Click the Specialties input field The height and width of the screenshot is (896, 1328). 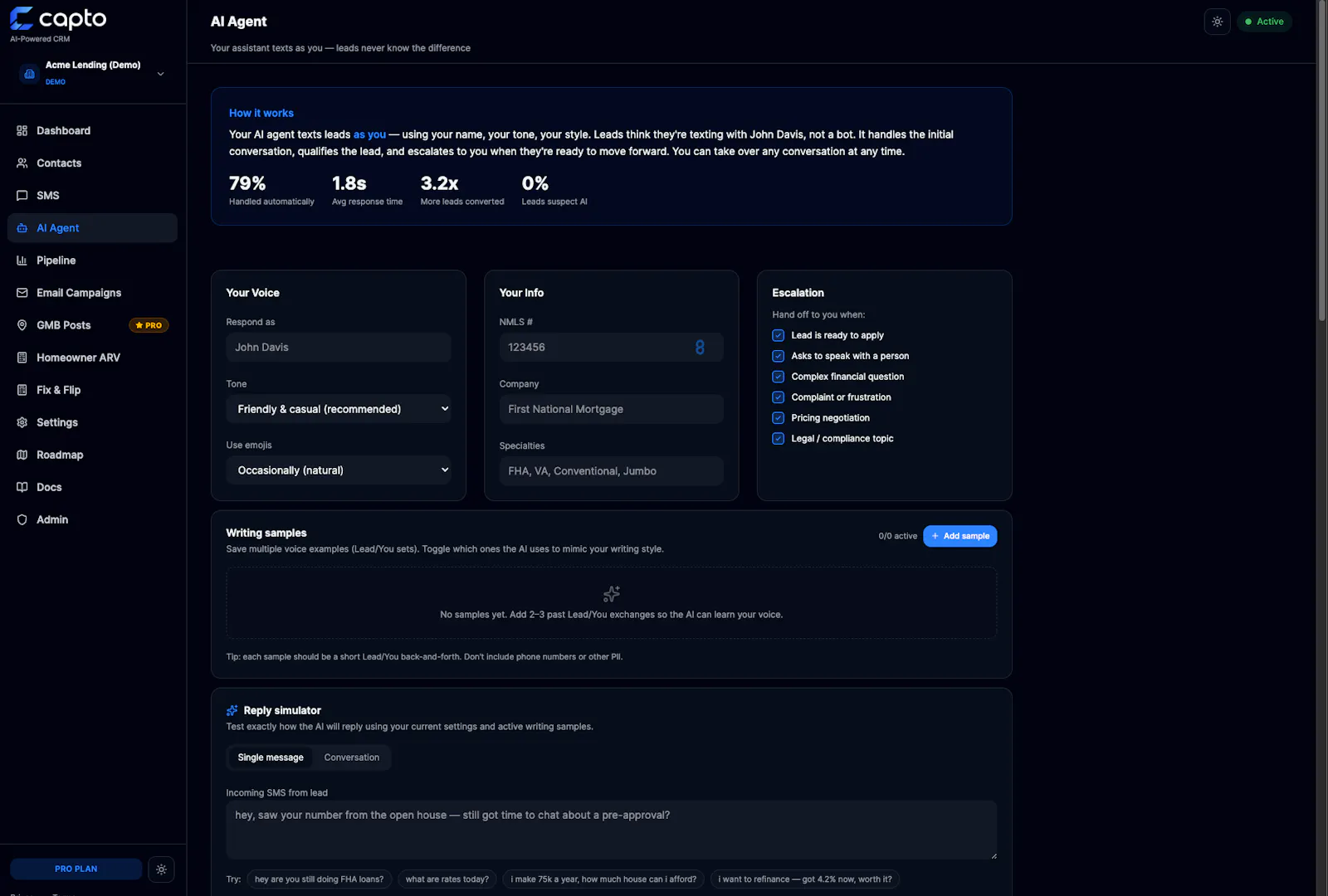point(612,471)
